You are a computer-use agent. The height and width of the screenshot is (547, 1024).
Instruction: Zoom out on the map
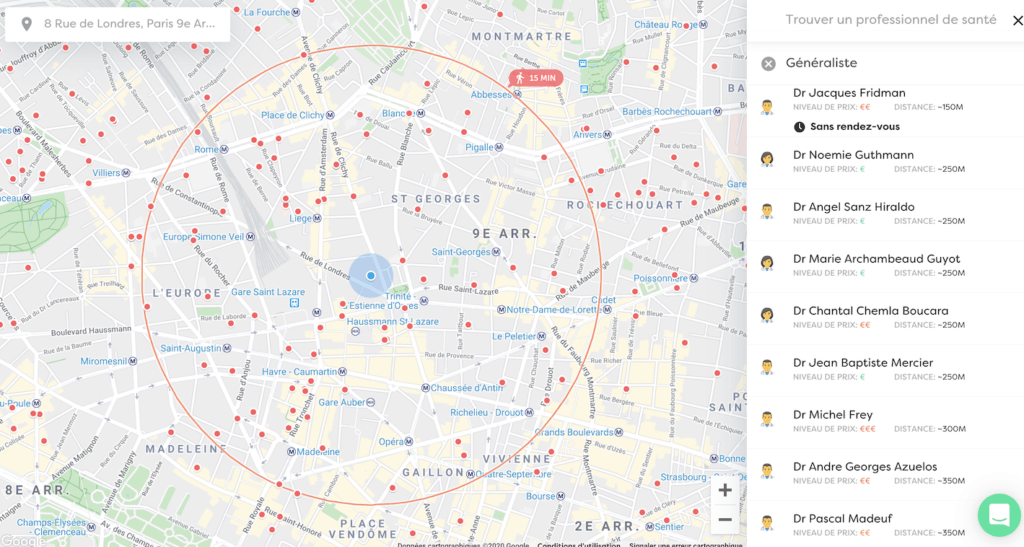[x=725, y=519]
